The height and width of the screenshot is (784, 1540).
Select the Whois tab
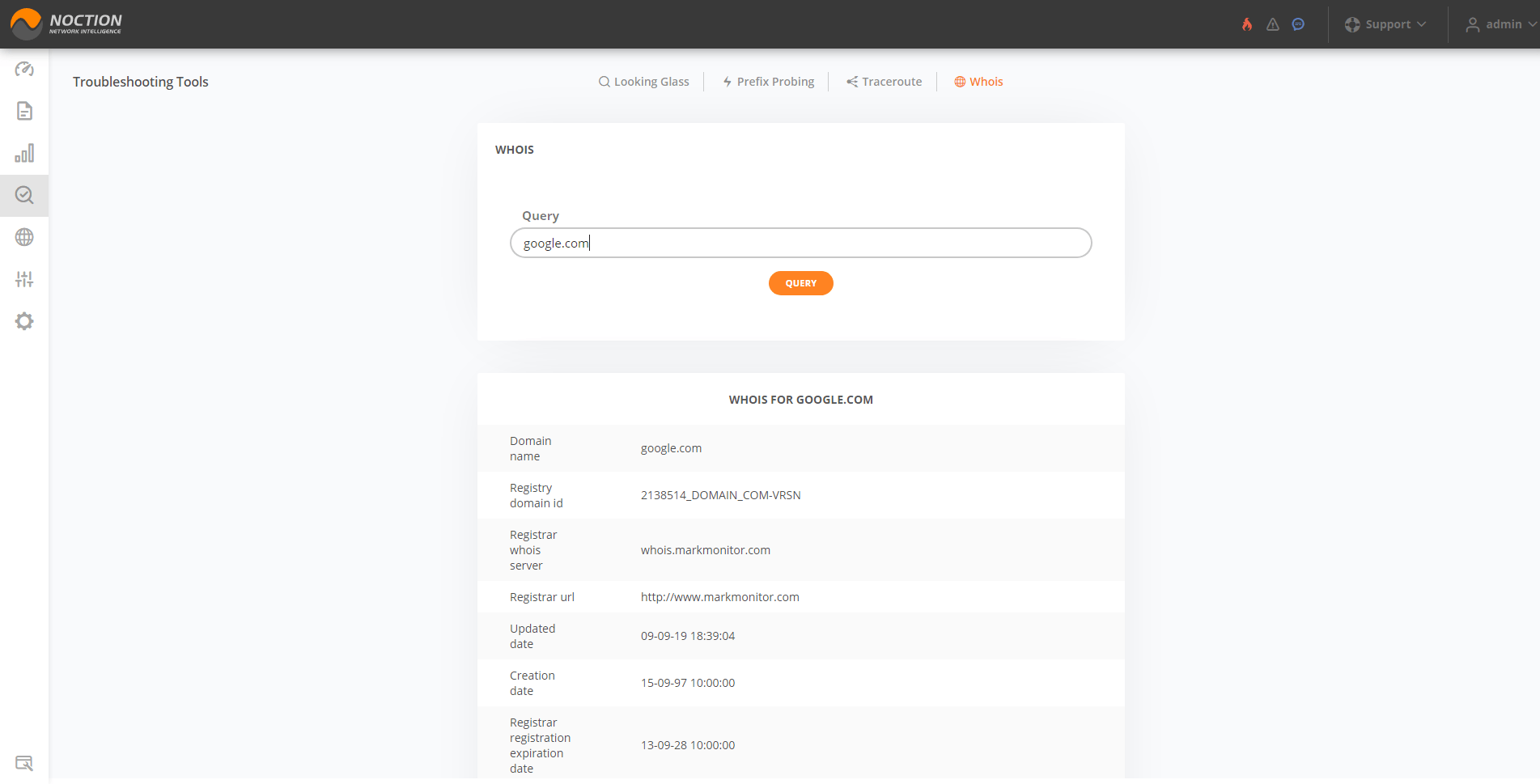click(978, 82)
